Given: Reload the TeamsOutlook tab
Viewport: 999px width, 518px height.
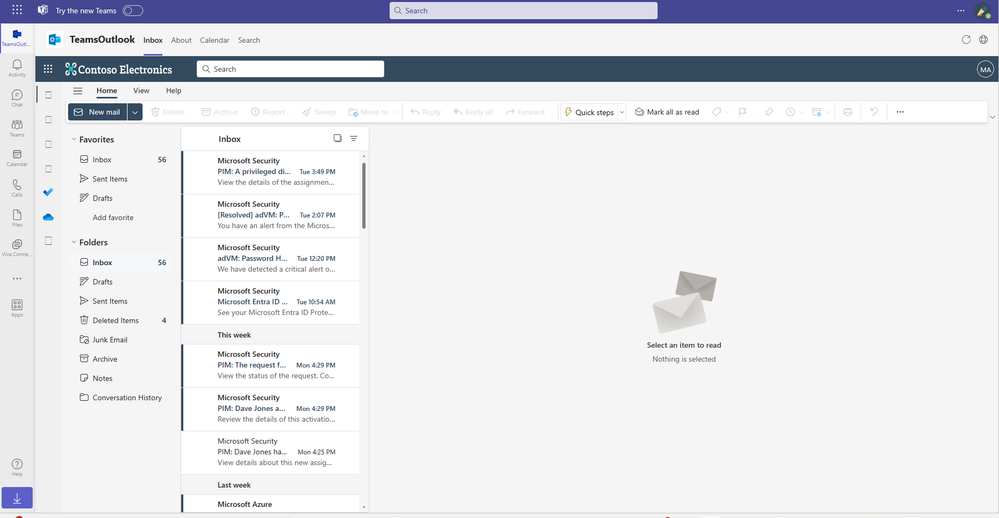Looking at the screenshot, I should coord(966,40).
